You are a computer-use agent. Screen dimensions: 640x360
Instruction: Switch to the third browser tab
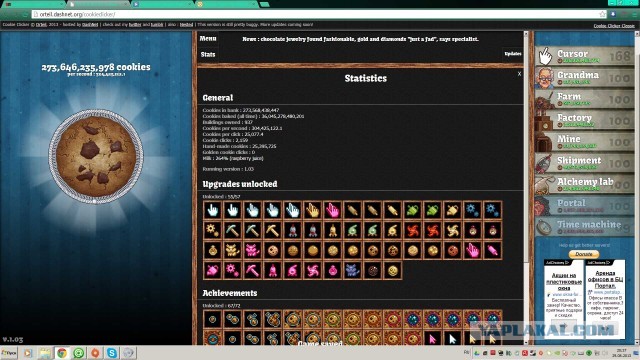coord(162,4)
